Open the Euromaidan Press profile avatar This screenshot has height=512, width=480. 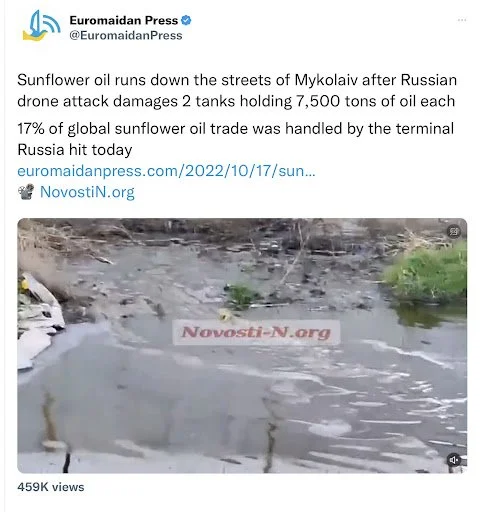pyautogui.click(x=41, y=26)
